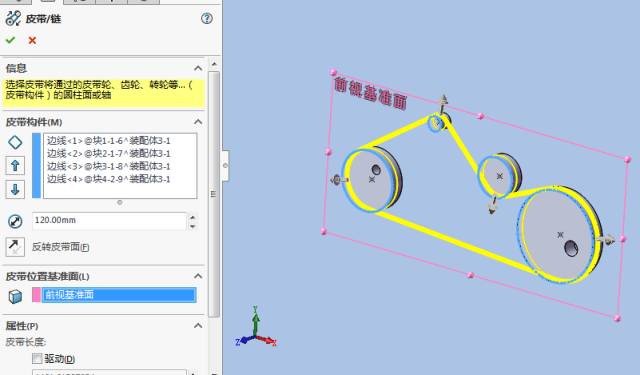
Task: Click the property panel vertical scrollbar thumb
Action: click(x=214, y=194)
